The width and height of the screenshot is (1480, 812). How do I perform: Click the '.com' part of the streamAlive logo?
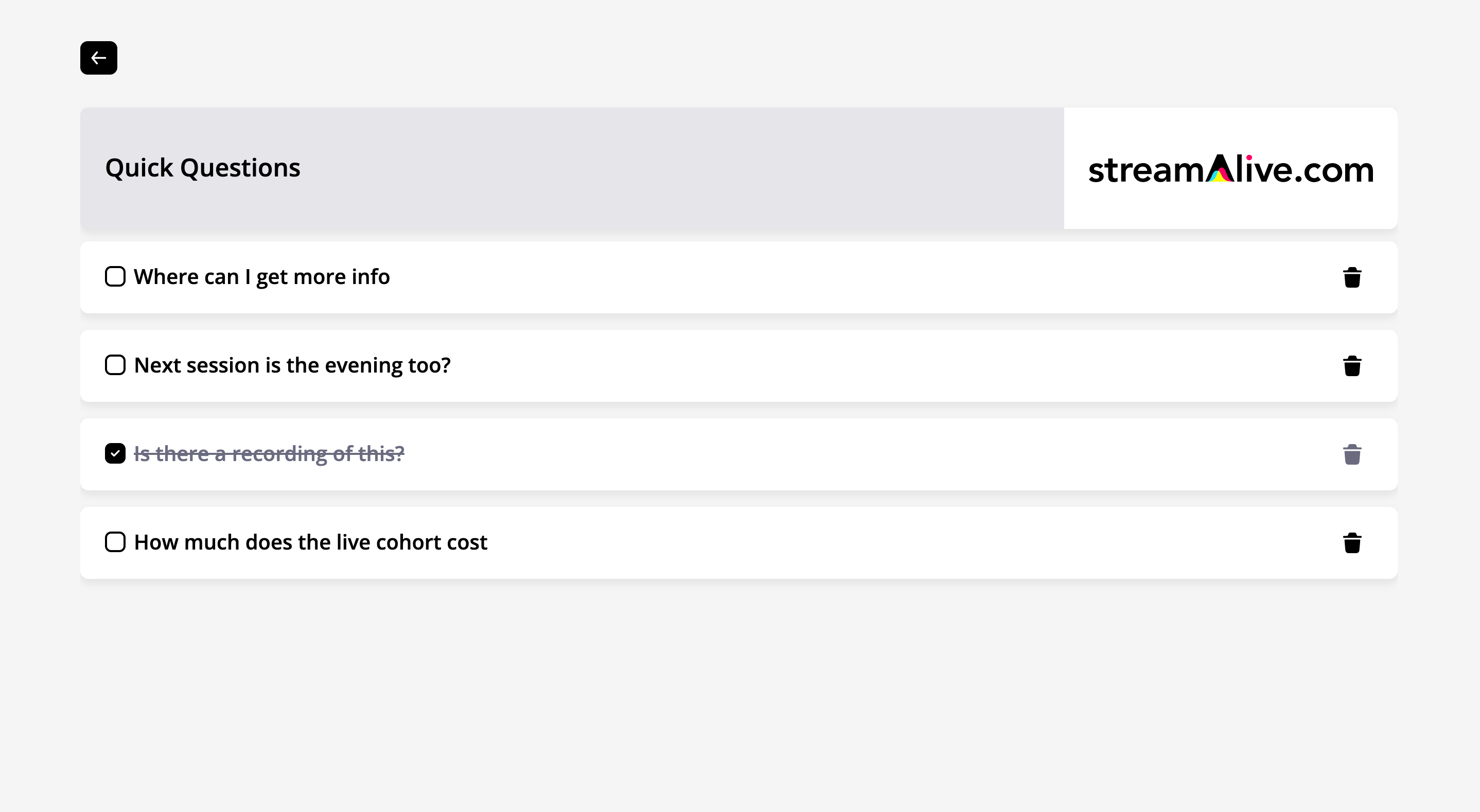click(x=1334, y=171)
